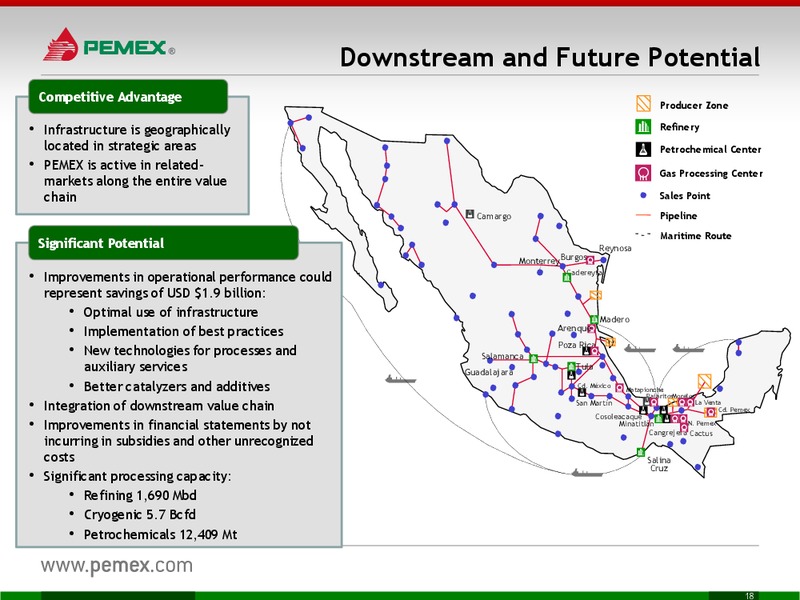The image size is (800, 600).
Task: Click 'Cryogenic 5.7 Bcfd' sub-bullet
Action: pos(139,514)
